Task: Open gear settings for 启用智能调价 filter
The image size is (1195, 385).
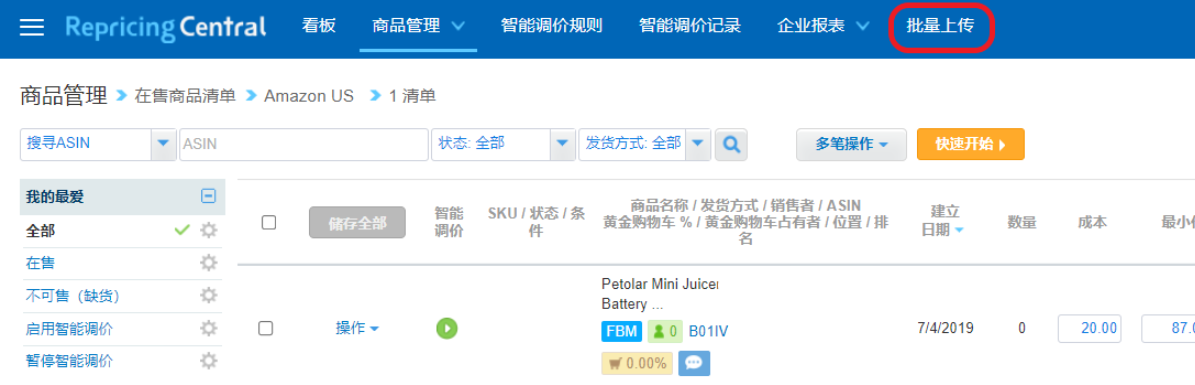Action: point(208,329)
